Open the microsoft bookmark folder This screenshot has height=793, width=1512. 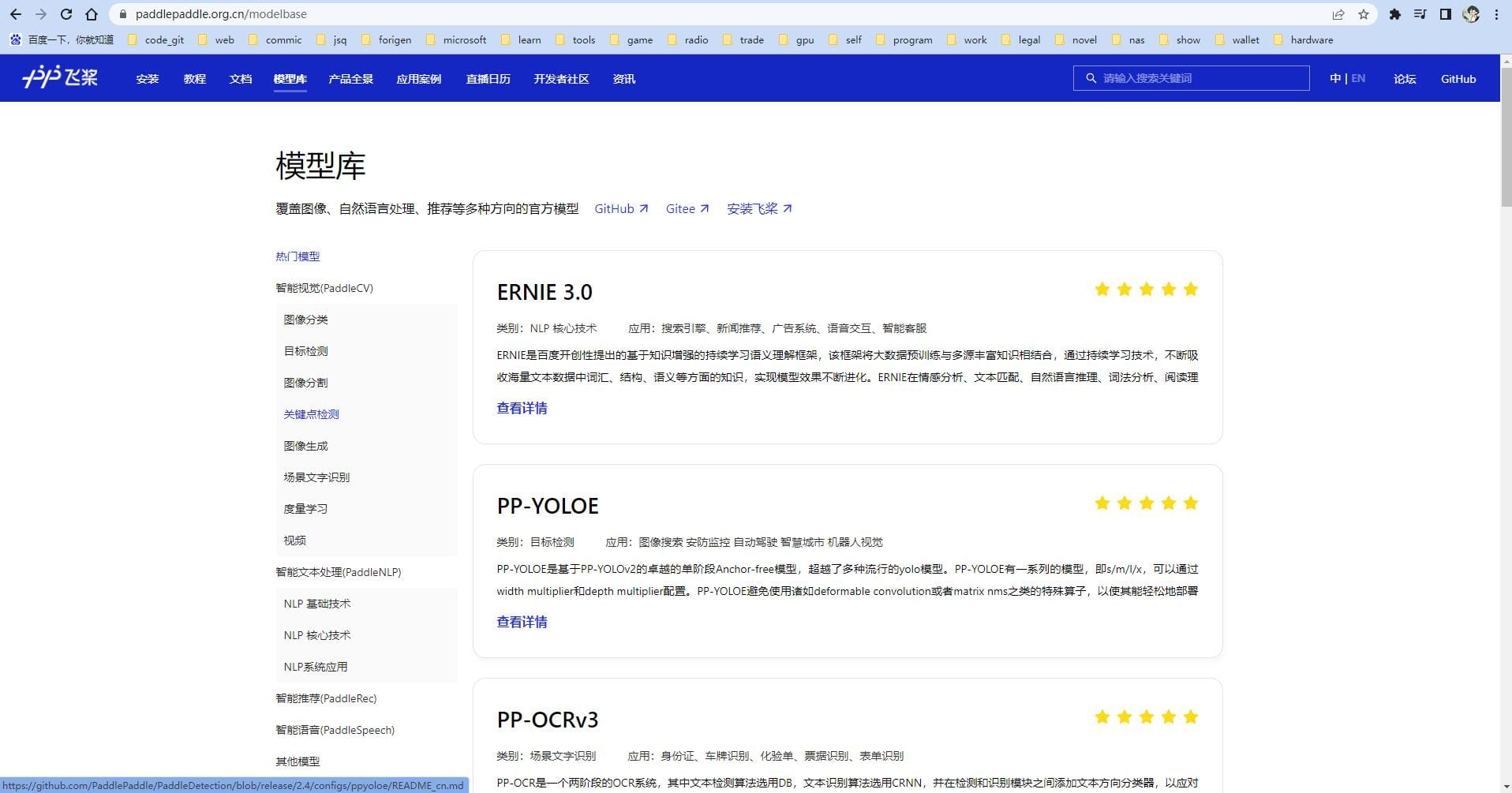(456, 39)
